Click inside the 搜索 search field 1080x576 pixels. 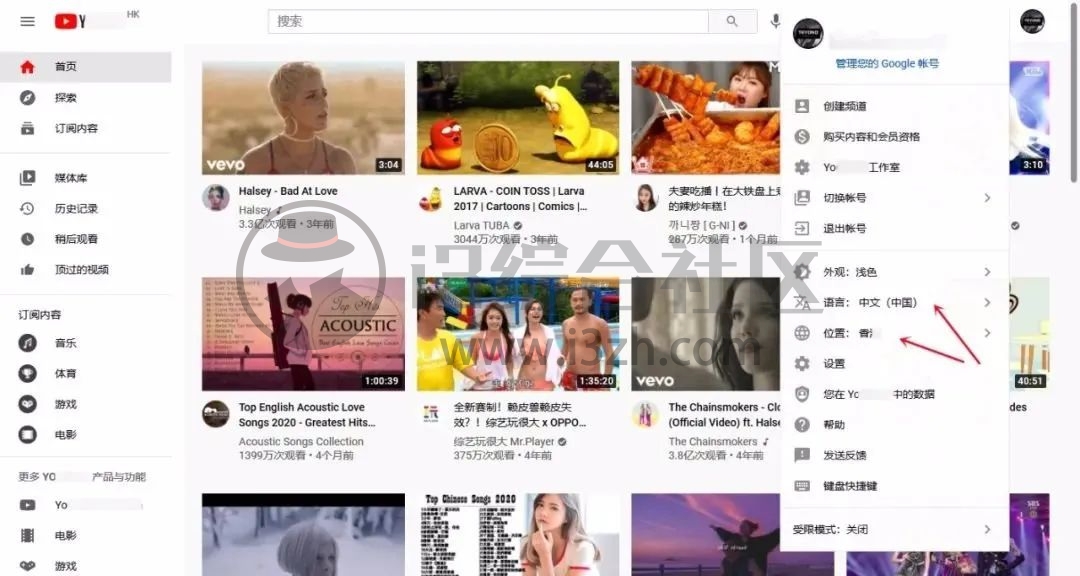[488, 21]
